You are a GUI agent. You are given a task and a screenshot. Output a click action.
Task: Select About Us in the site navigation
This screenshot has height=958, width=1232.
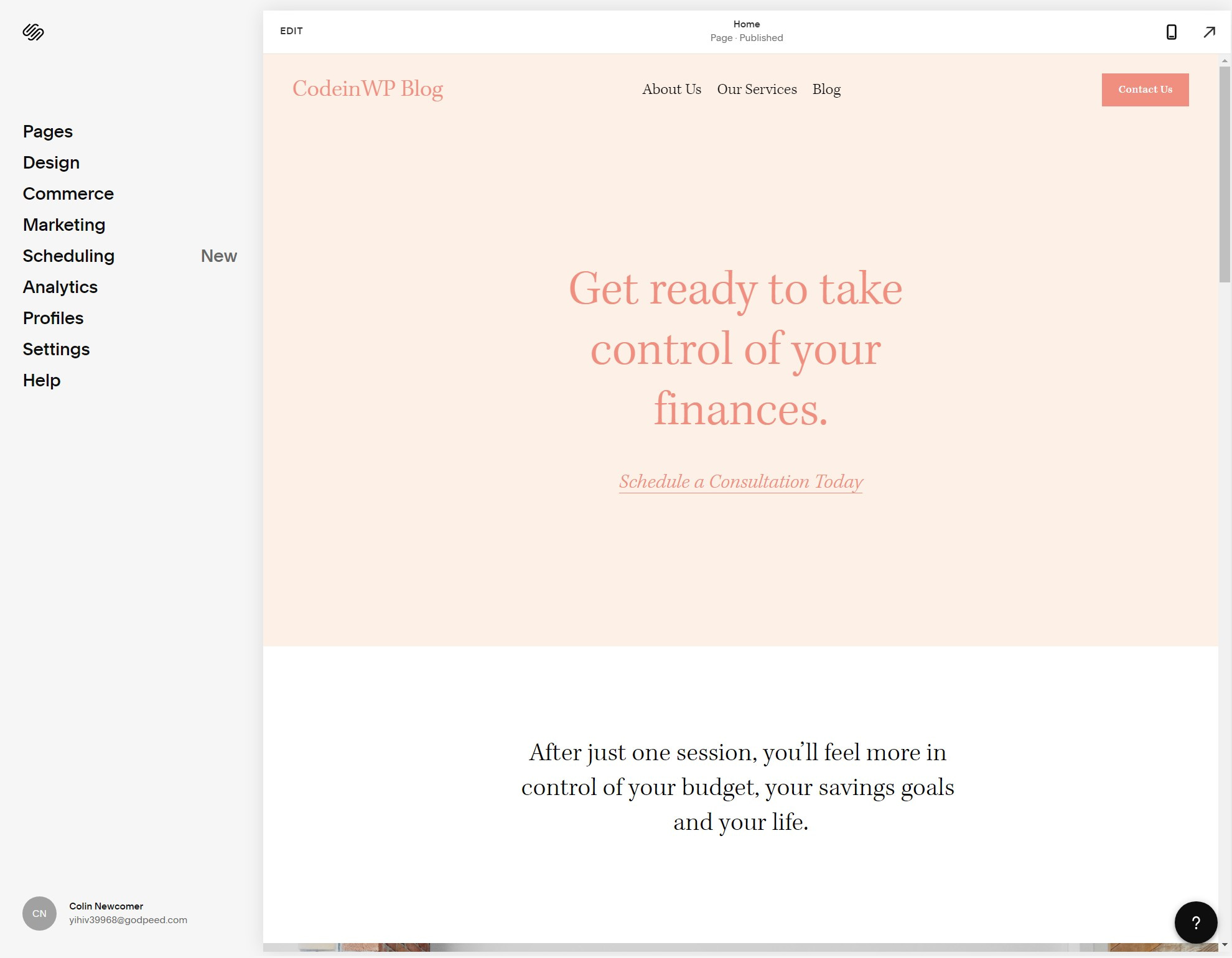click(x=671, y=89)
